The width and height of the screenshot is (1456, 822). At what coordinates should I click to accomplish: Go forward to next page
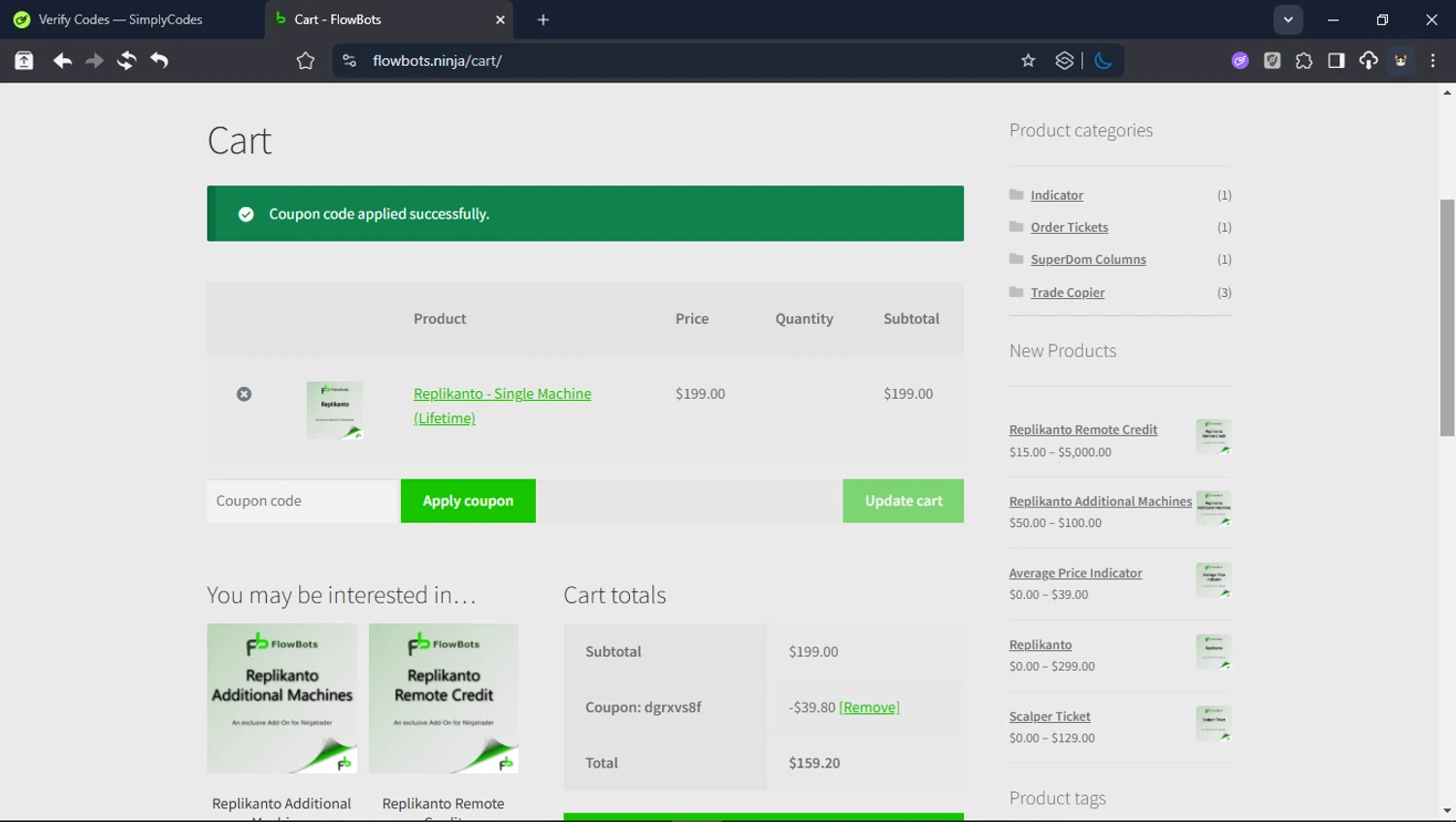coord(94,60)
